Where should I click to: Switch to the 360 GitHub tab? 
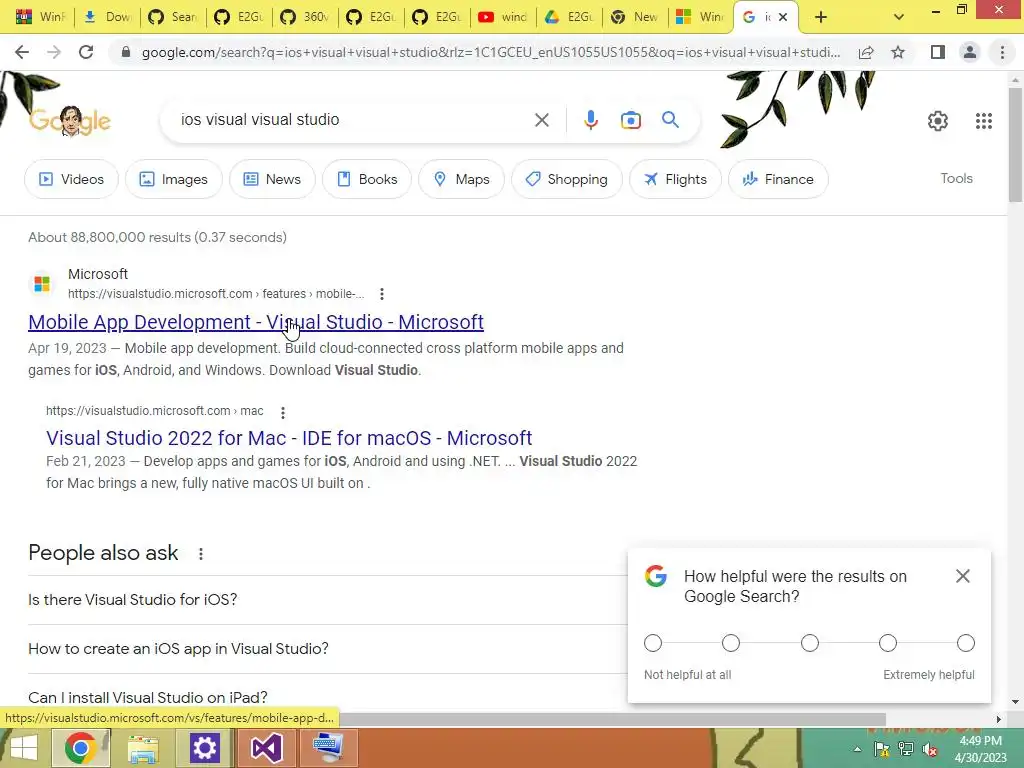coord(304,17)
